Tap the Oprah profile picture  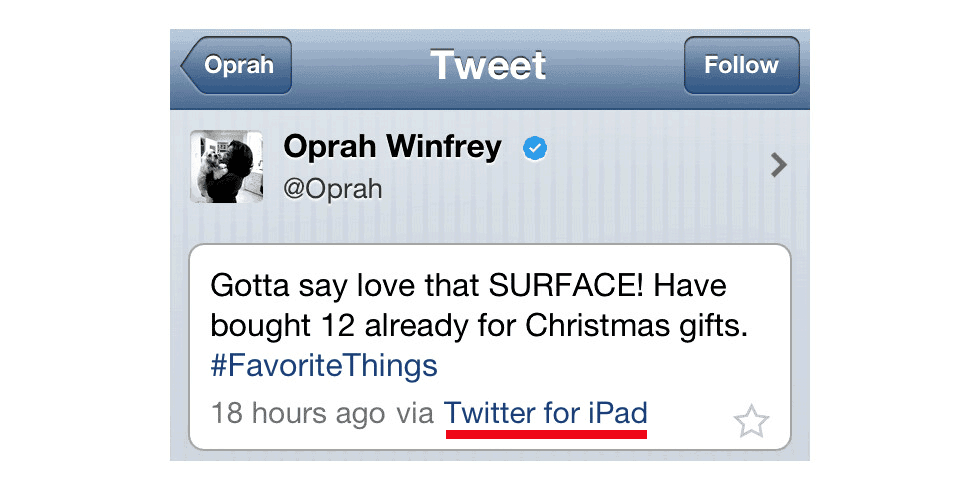[226, 166]
